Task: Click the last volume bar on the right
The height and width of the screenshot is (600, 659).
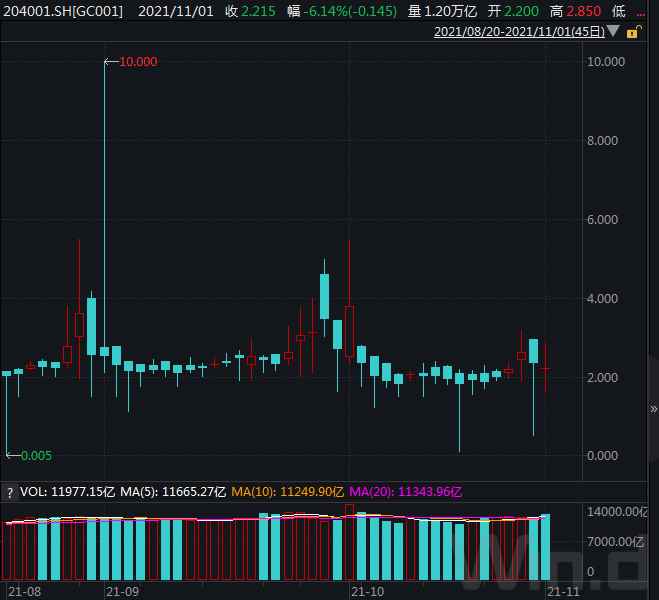Action: 545,547
